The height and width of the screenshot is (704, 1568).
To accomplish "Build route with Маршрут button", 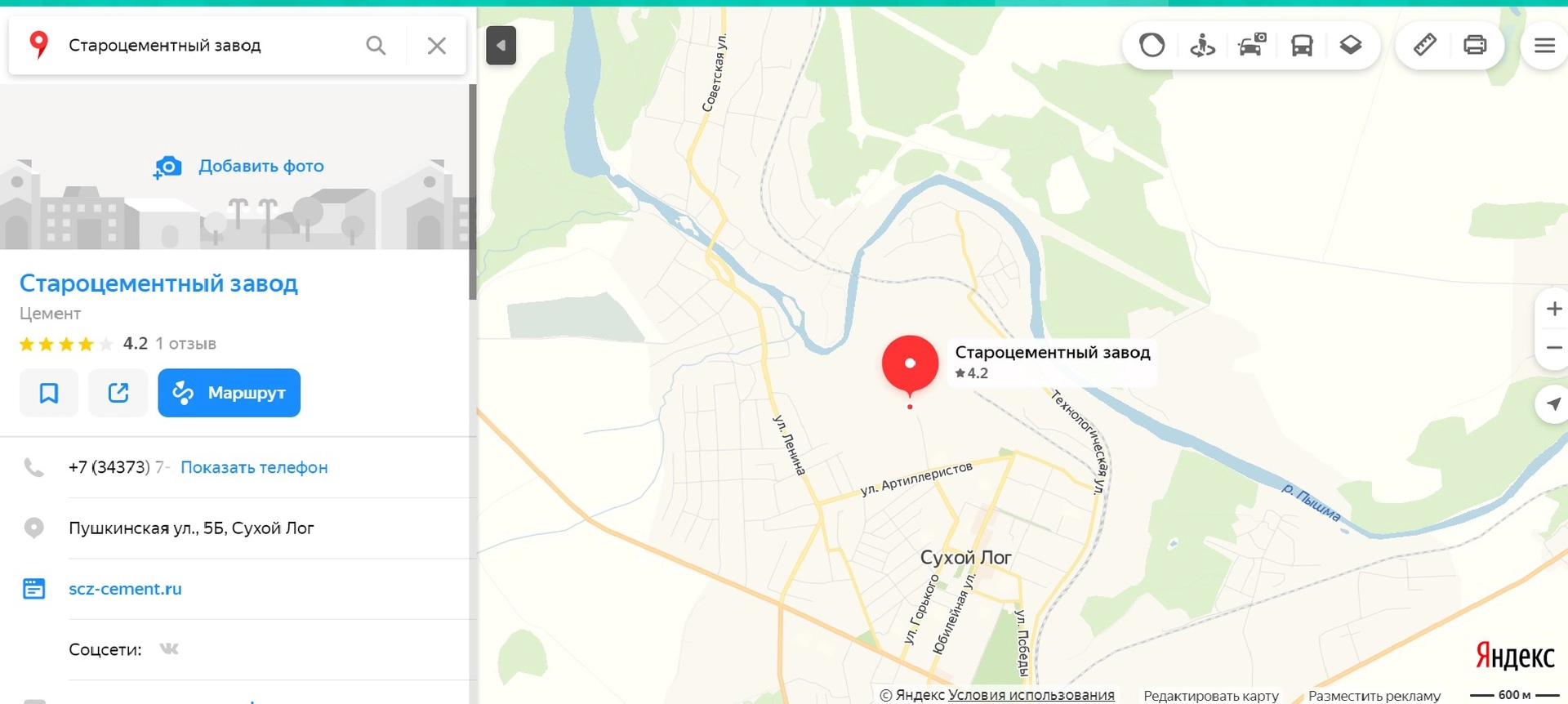I will (x=229, y=393).
